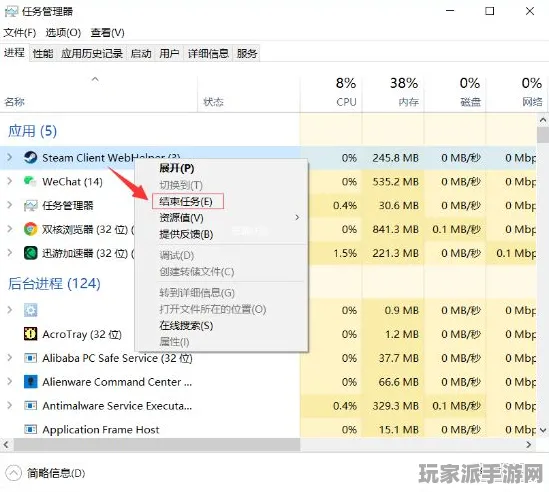Click the Task Manager title bar icon
The width and height of the screenshot is (549, 492).
(11, 12)
